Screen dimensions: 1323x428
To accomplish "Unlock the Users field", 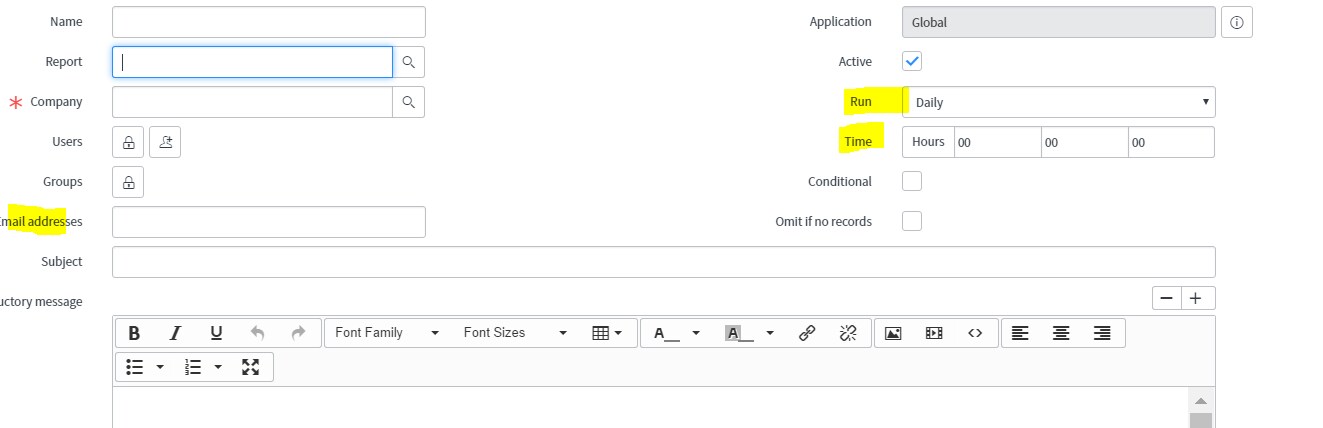I will pos(129,143).
